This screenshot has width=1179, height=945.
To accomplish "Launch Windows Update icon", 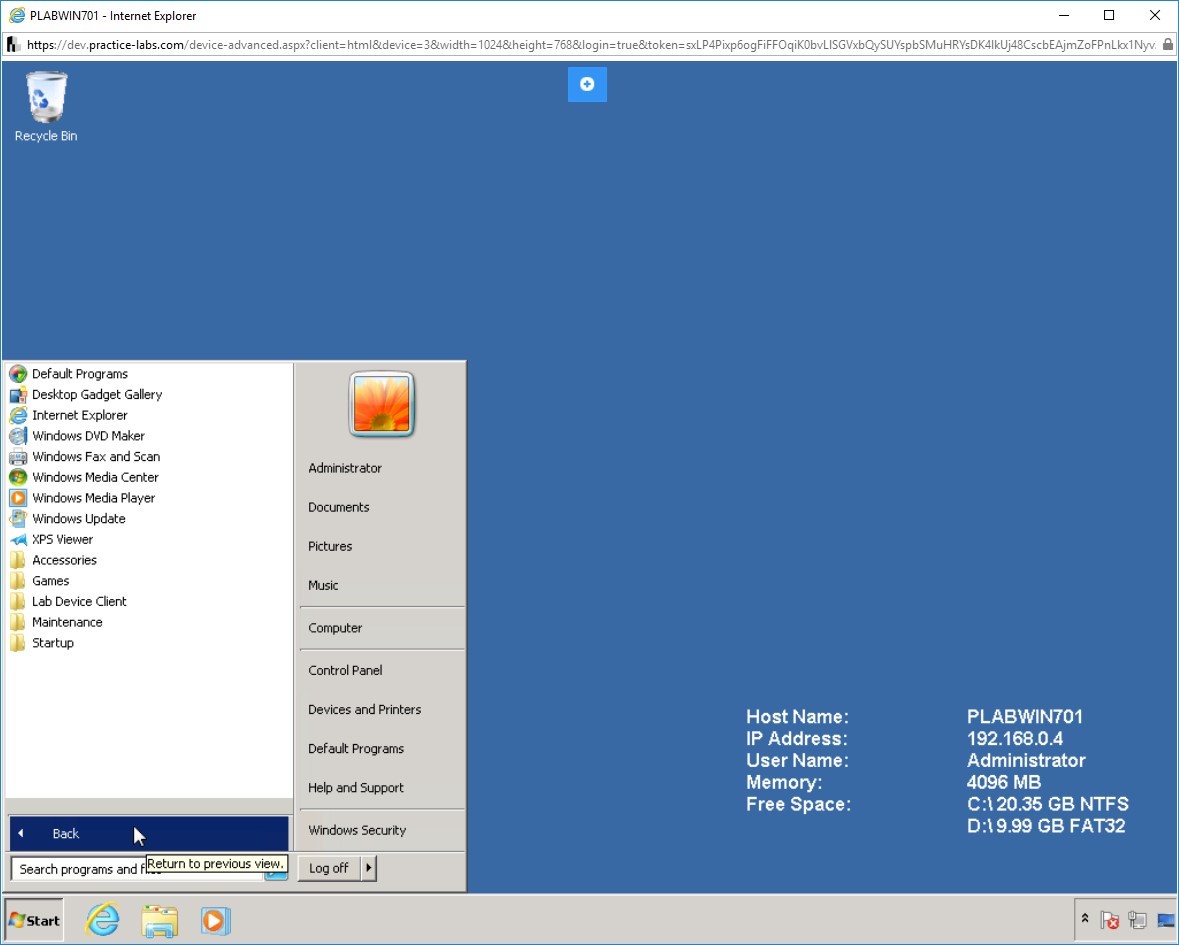I will pos(18,519).
